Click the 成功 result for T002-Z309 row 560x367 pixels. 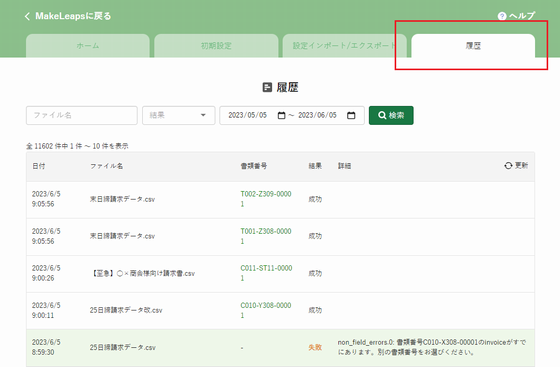click(315, 199)
